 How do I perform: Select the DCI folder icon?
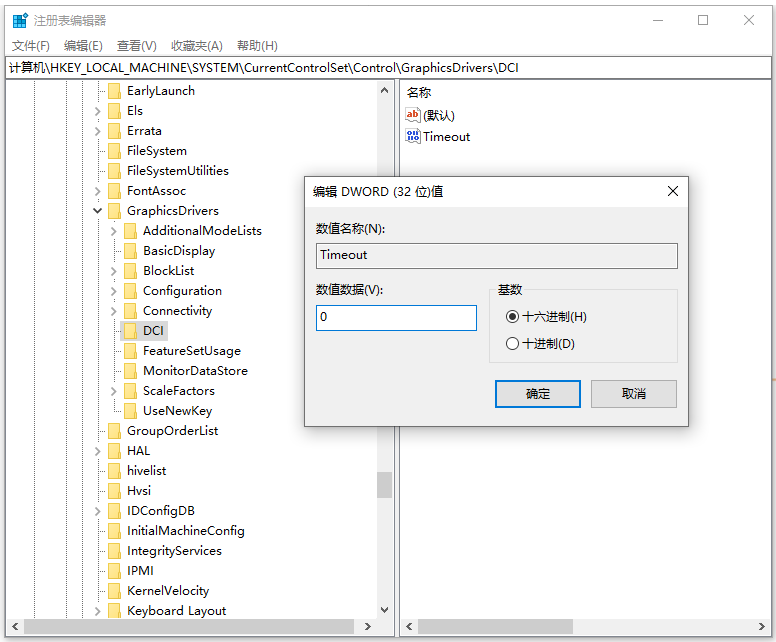(130, 331)
